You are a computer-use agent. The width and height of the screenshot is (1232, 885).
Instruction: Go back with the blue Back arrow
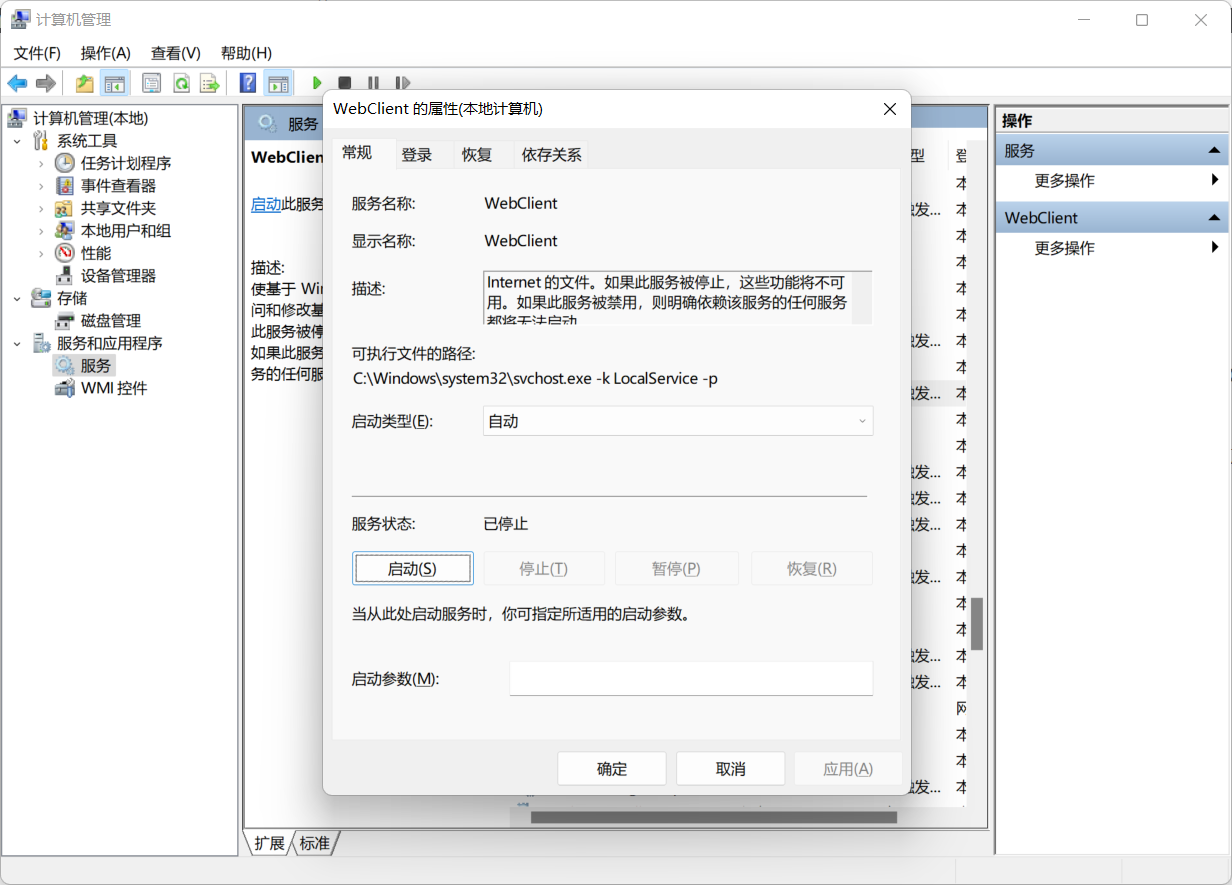tap(17, 83)
